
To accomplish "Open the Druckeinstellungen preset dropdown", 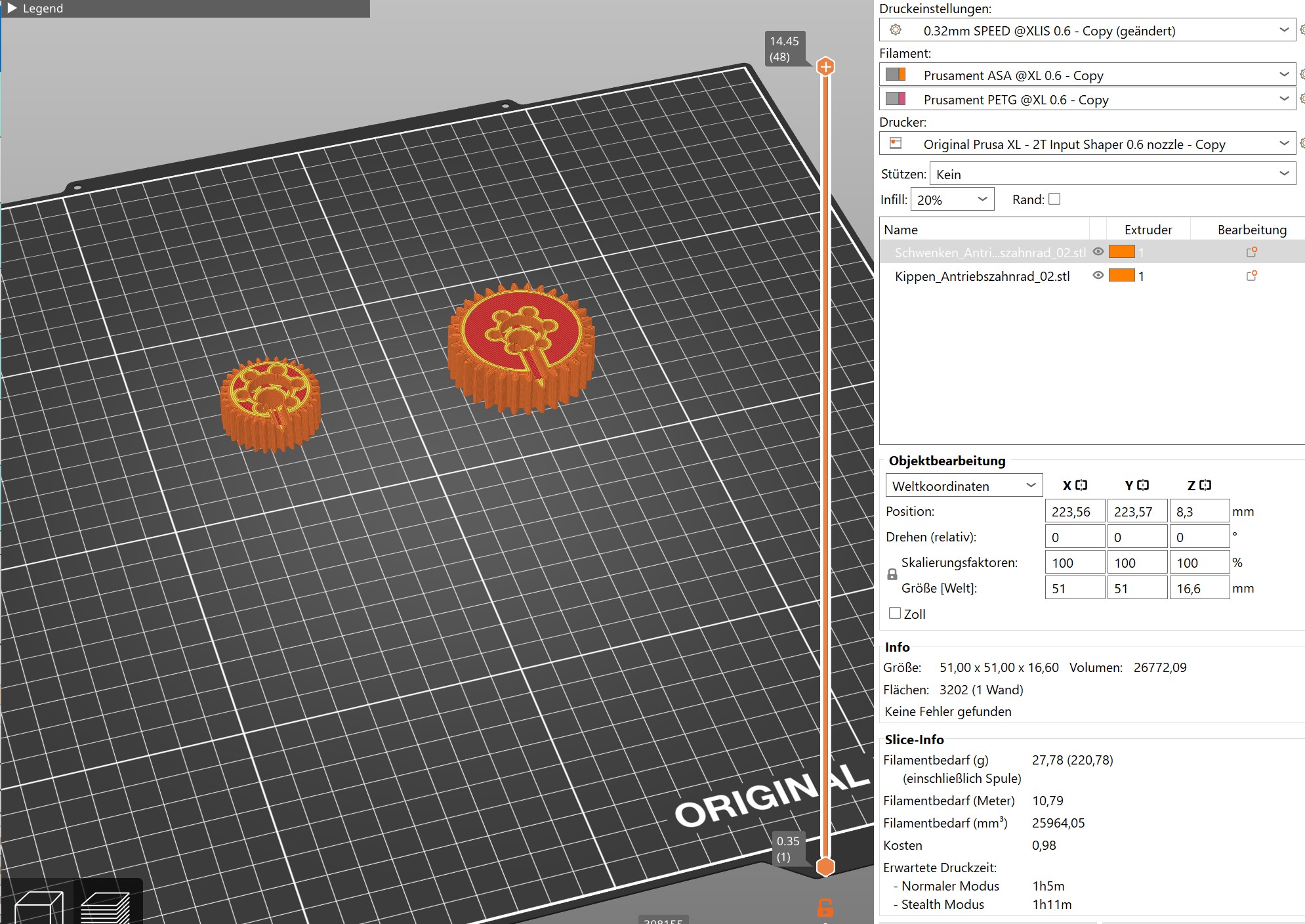I will pos(1284,30).
